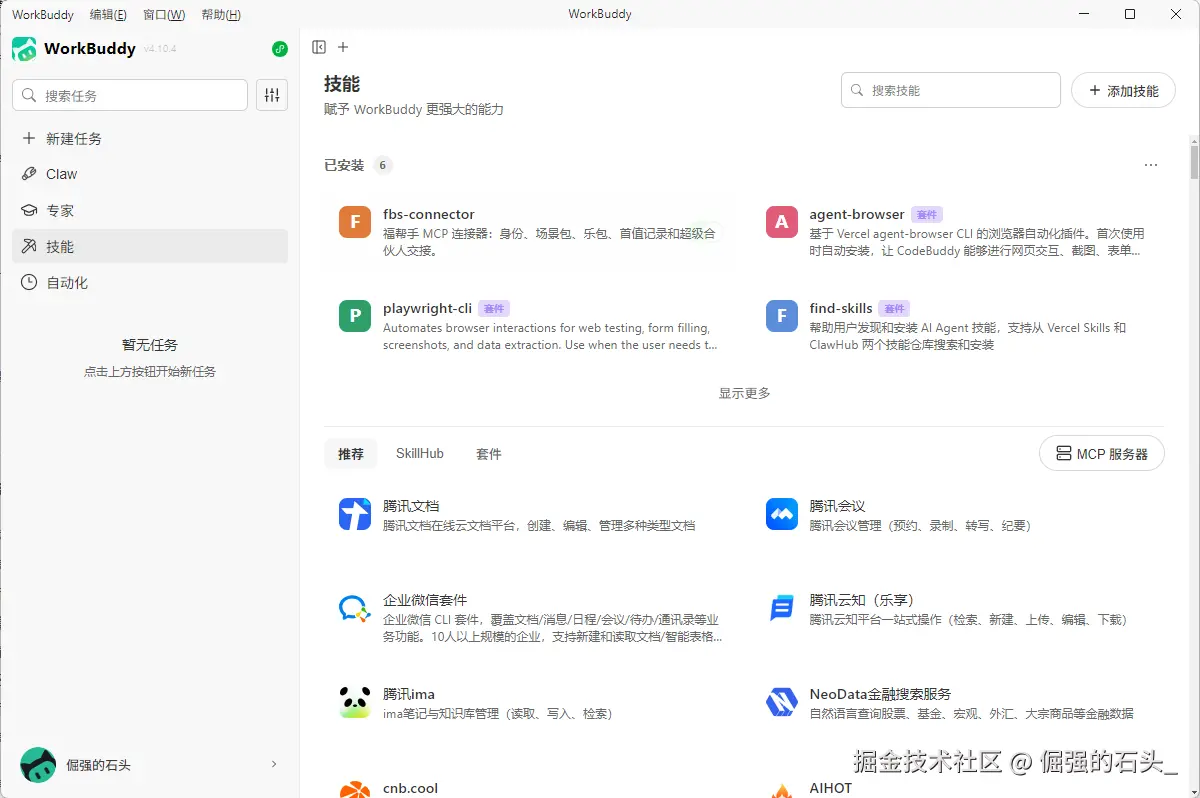Focus the 搜索任务 input field

130,95
